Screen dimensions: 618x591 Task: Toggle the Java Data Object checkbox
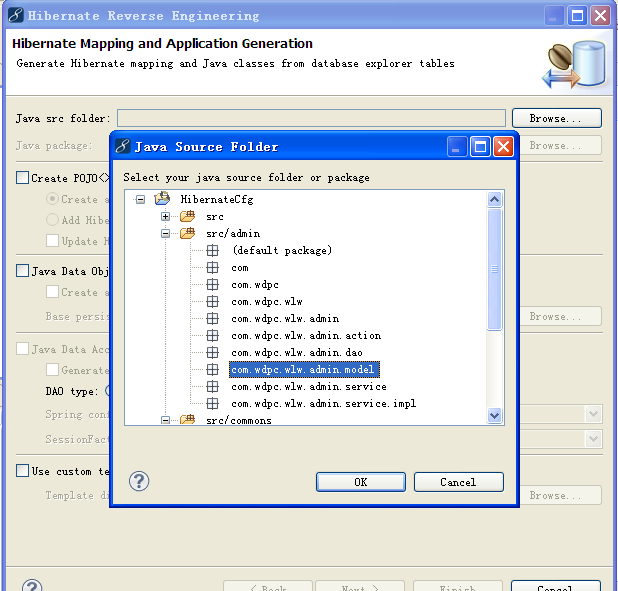pyautogui.click(x=22, y=271)
